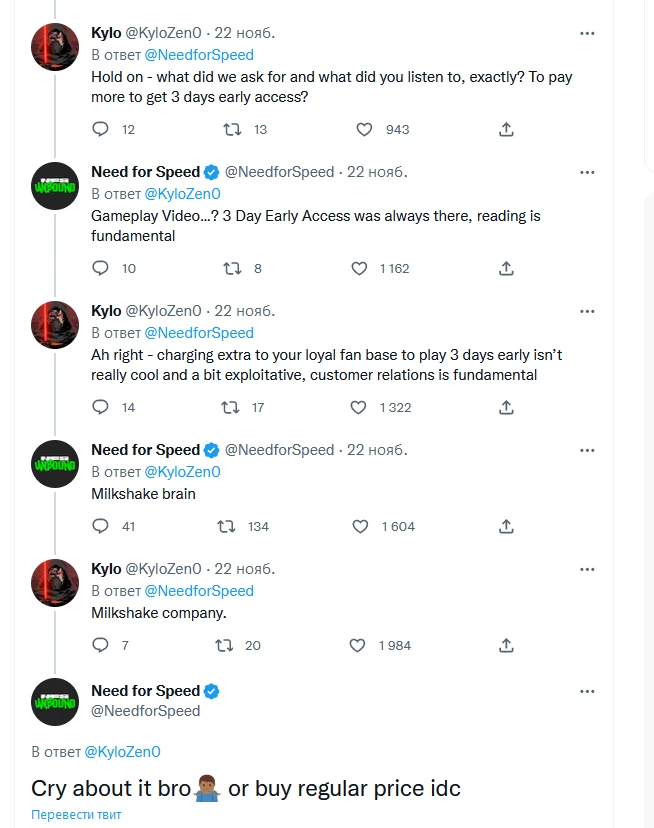Open more options on the "Milkshake brain" tweet
Image resolution: width=654 pixels, height=828 pixels.
[586, 450]
